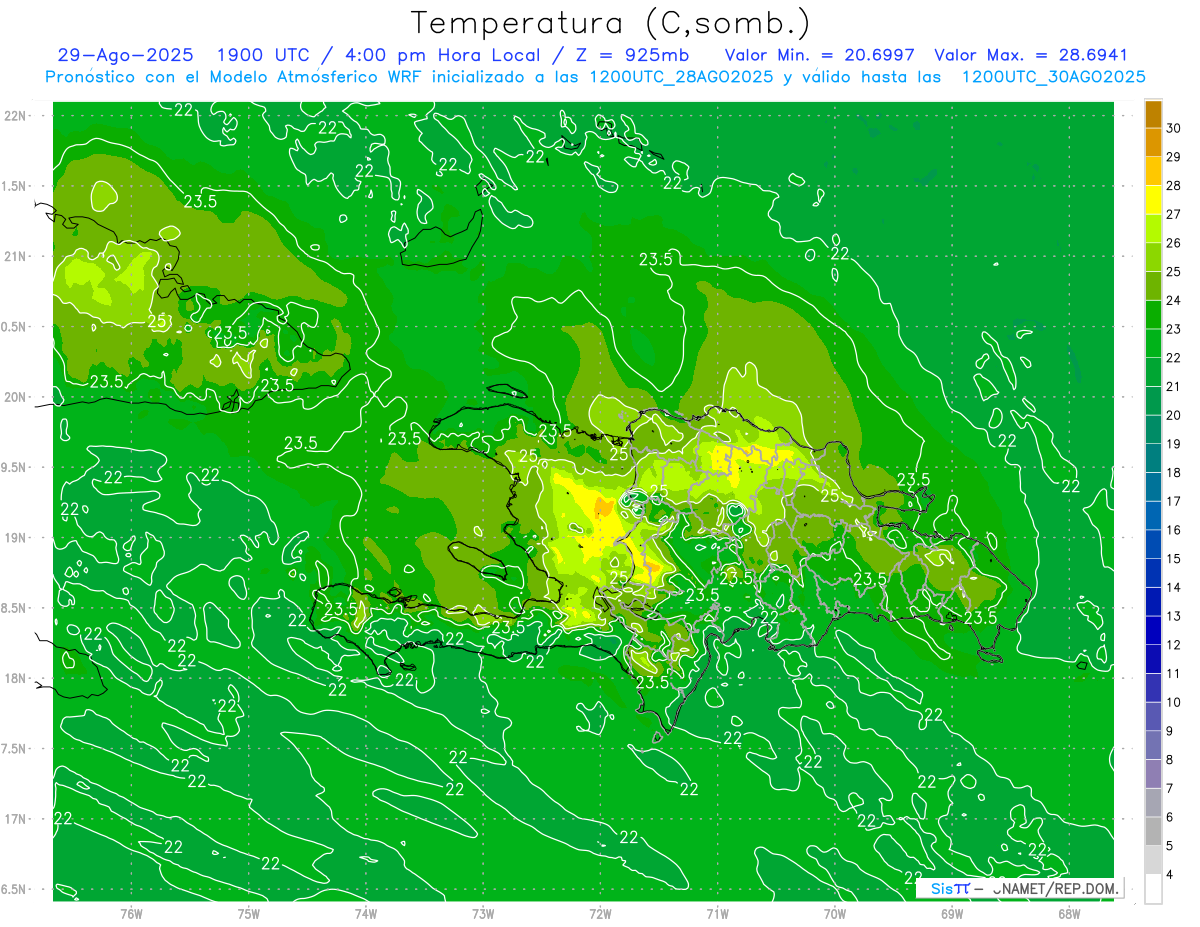Click the colorbar label "13"

coord(1174,617)
